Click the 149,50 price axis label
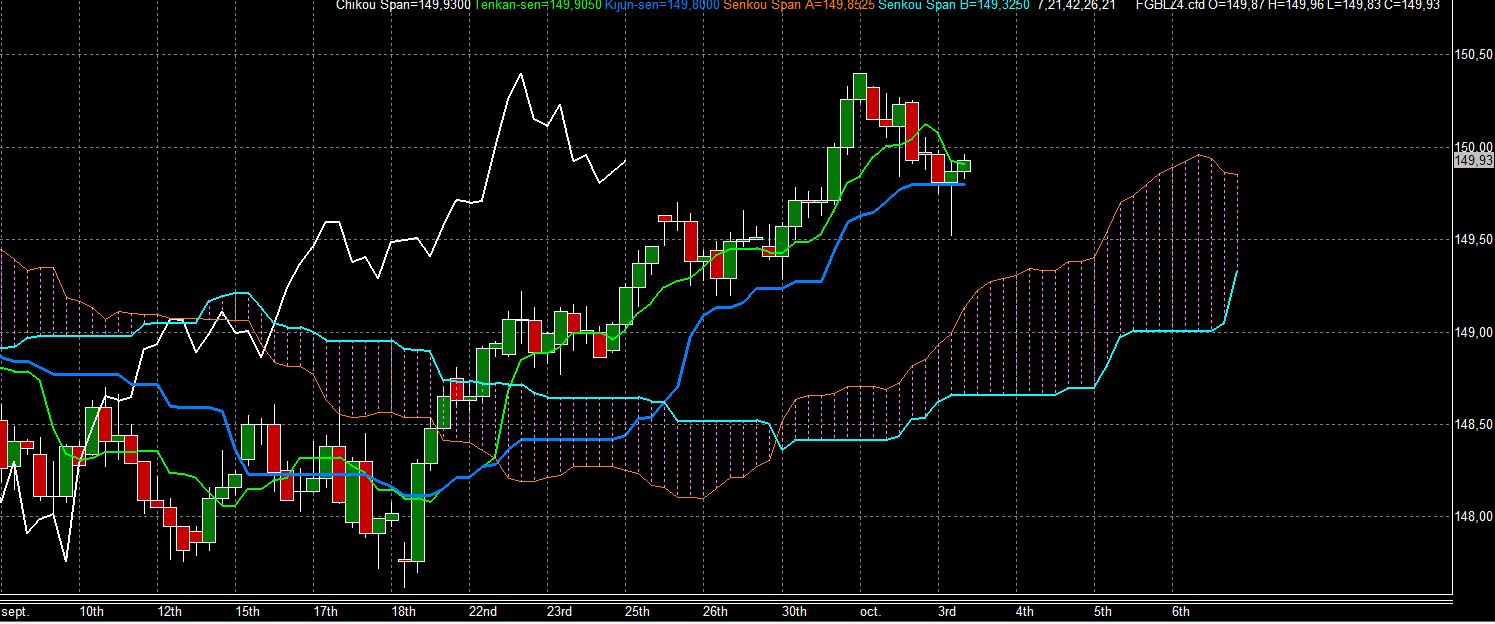This screenshot has height=624, width=1495. [1474, 240]
